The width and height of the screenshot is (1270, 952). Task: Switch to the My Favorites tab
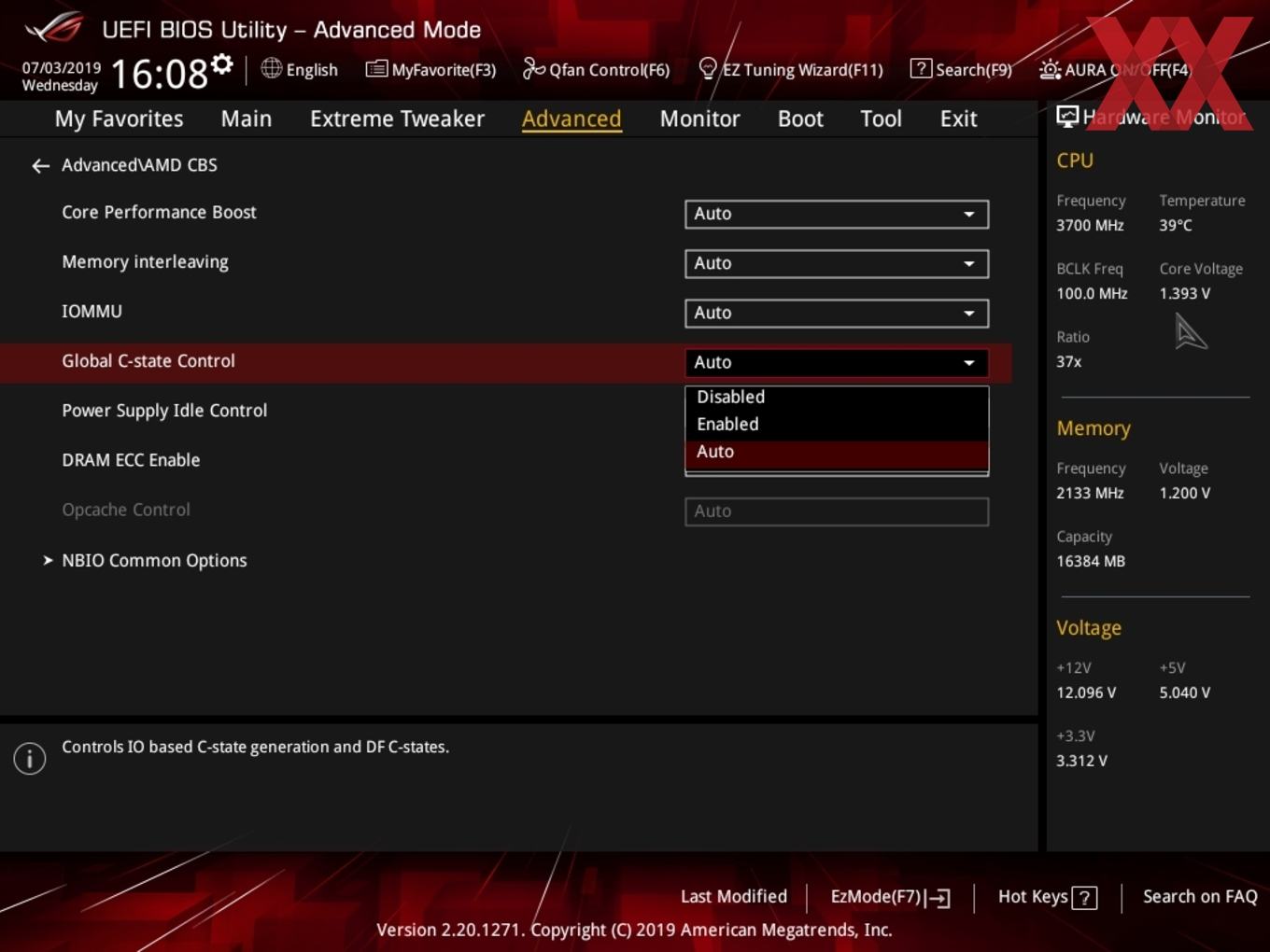point(119,119)
